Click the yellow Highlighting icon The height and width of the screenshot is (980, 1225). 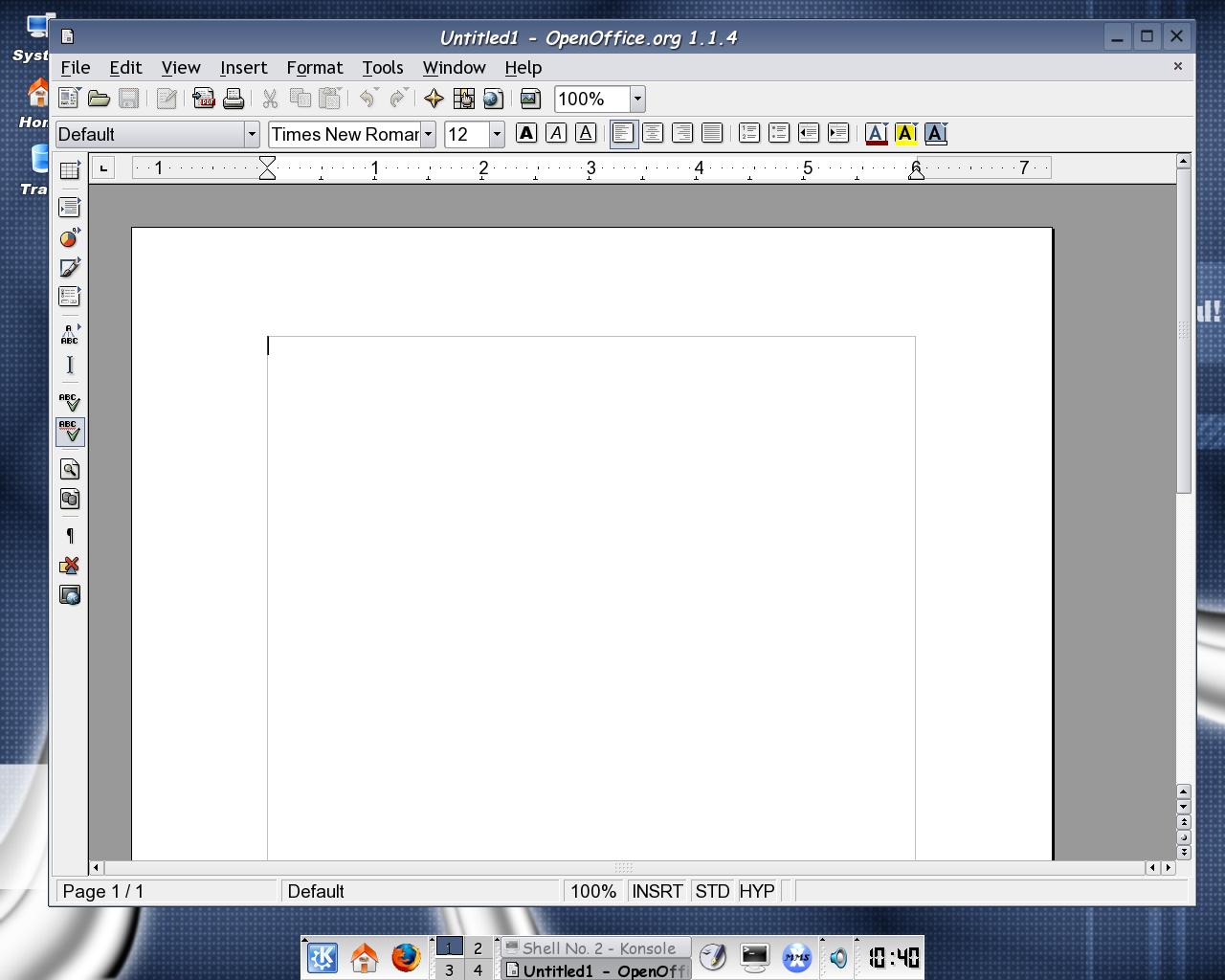[x=905, y=134]
